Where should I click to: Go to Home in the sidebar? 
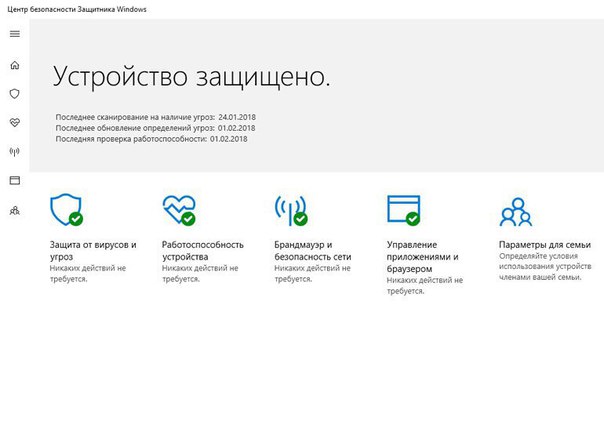click(15, 65)
